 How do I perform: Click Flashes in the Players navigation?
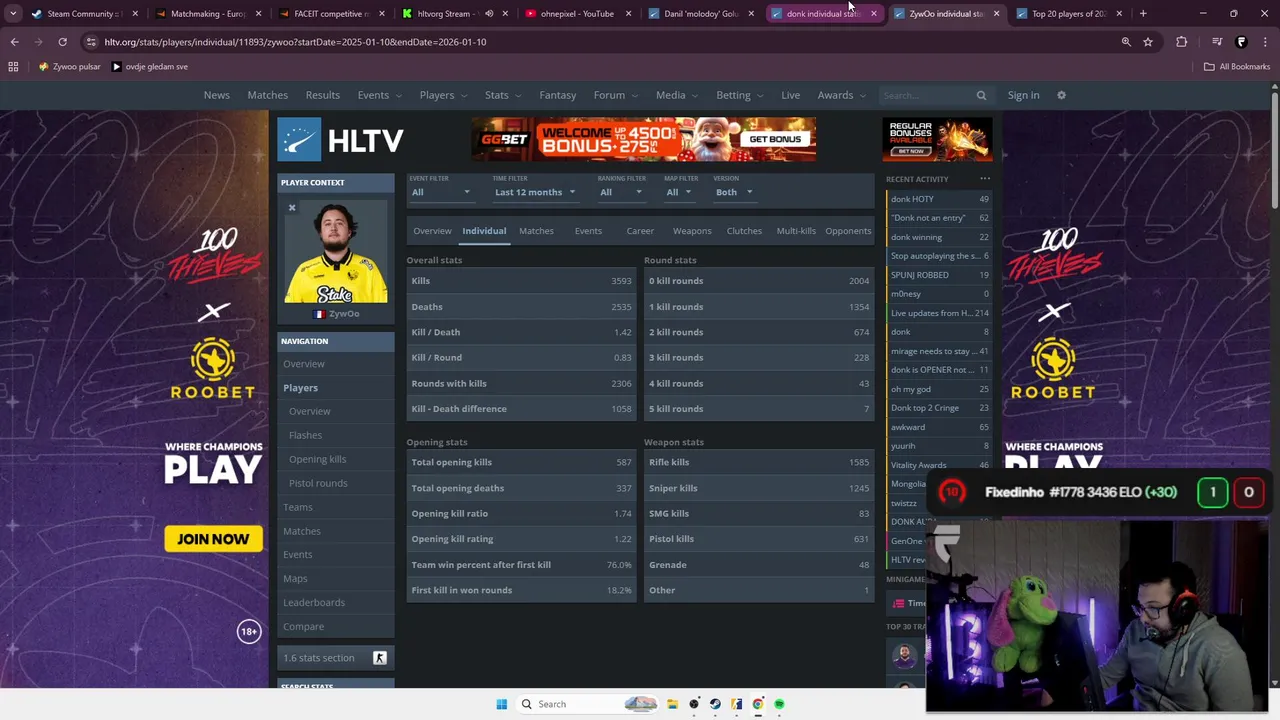point(305,435)
